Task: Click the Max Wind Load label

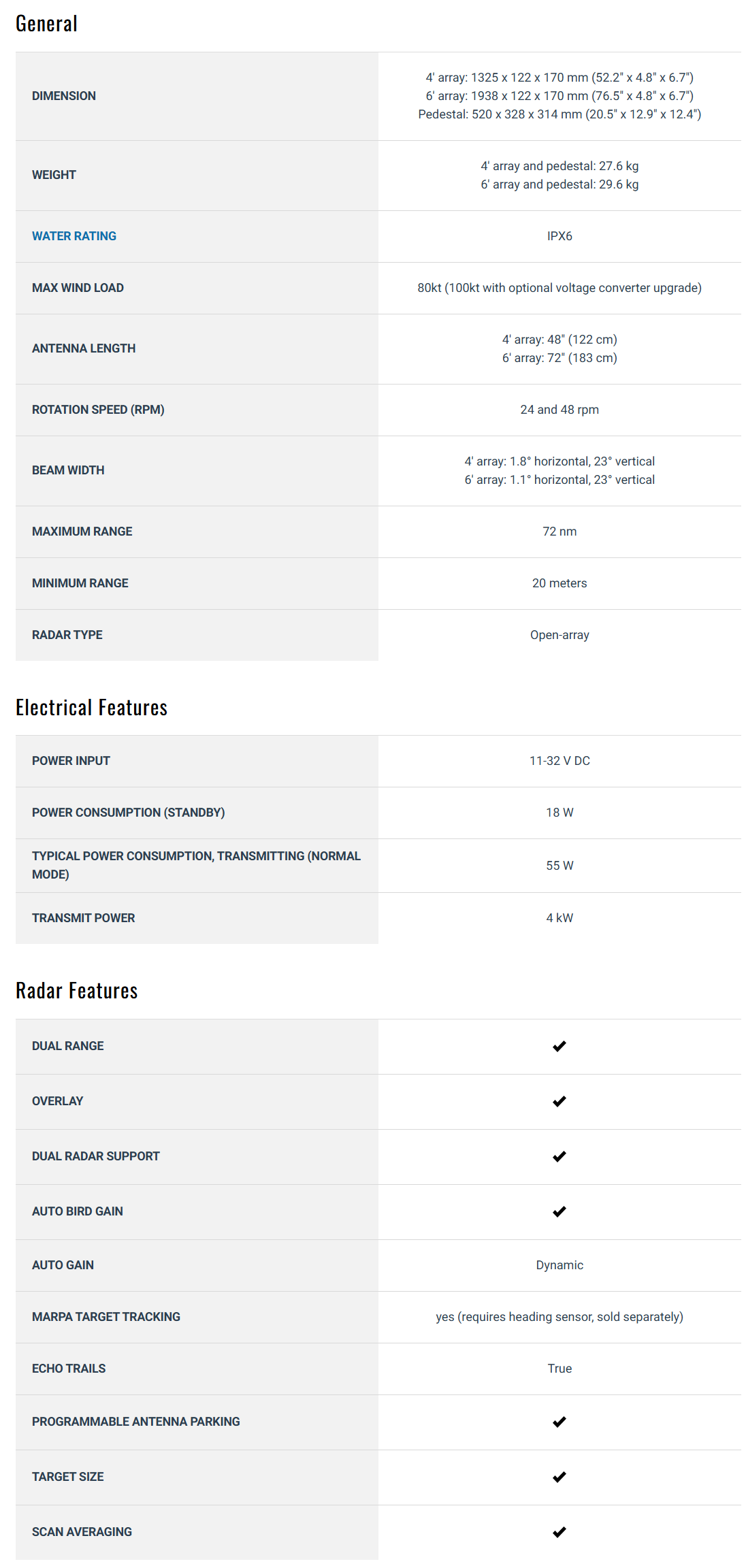Action: (x=78, y=288)
